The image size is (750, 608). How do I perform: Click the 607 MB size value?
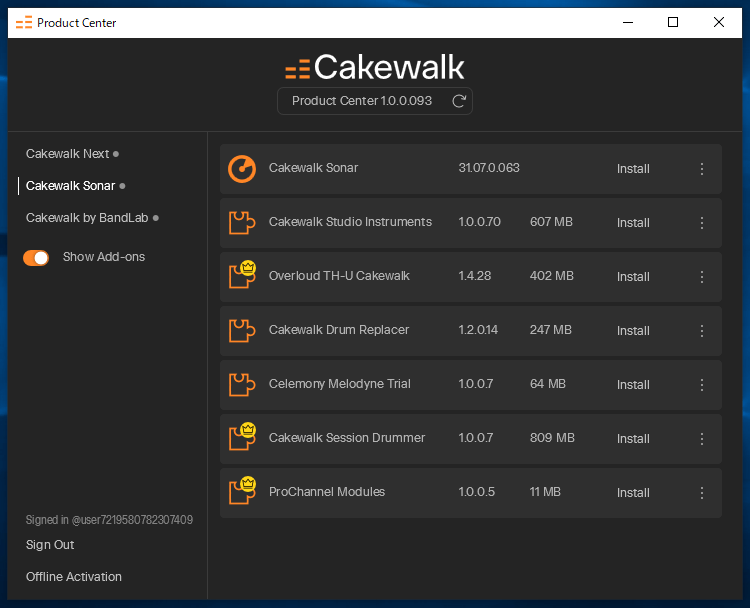[551, 222]
